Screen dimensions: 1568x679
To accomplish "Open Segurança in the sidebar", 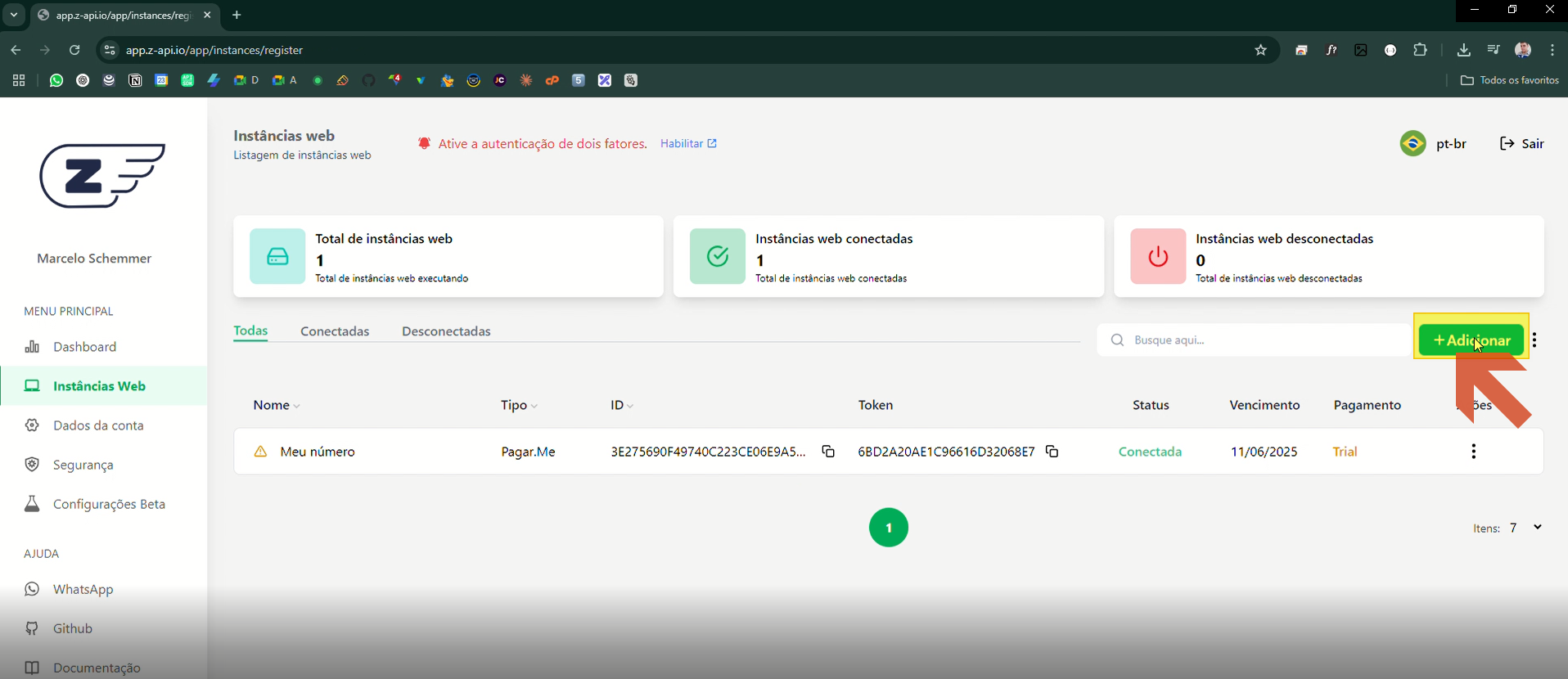I will point(104,465).
